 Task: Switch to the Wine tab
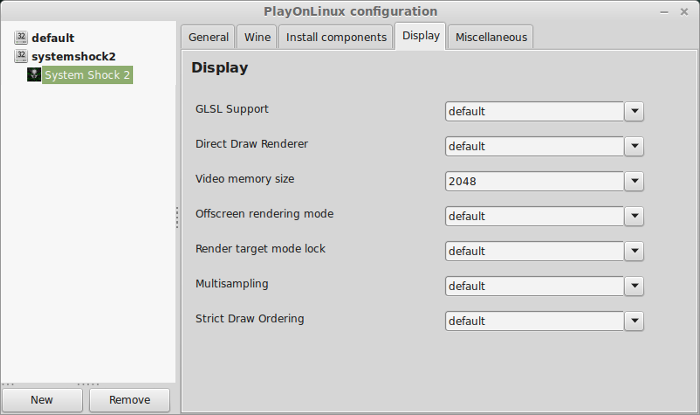point(257,37)
